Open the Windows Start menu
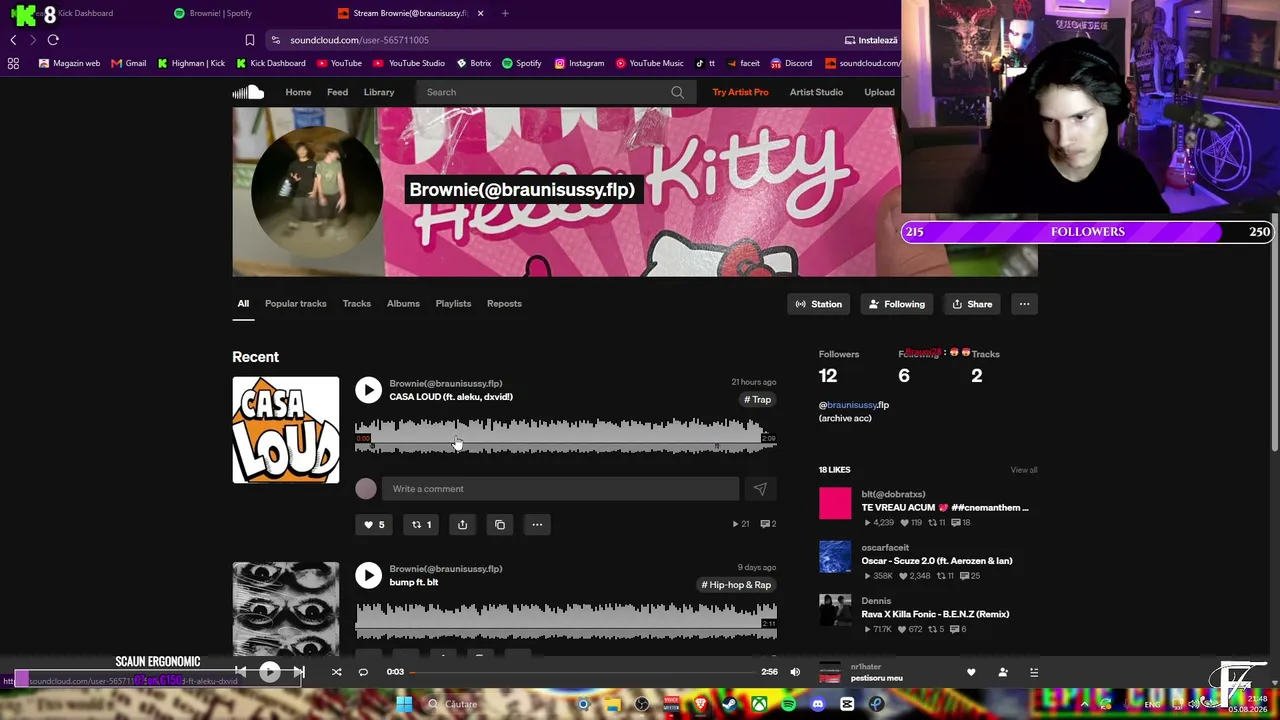 point(404,704)
